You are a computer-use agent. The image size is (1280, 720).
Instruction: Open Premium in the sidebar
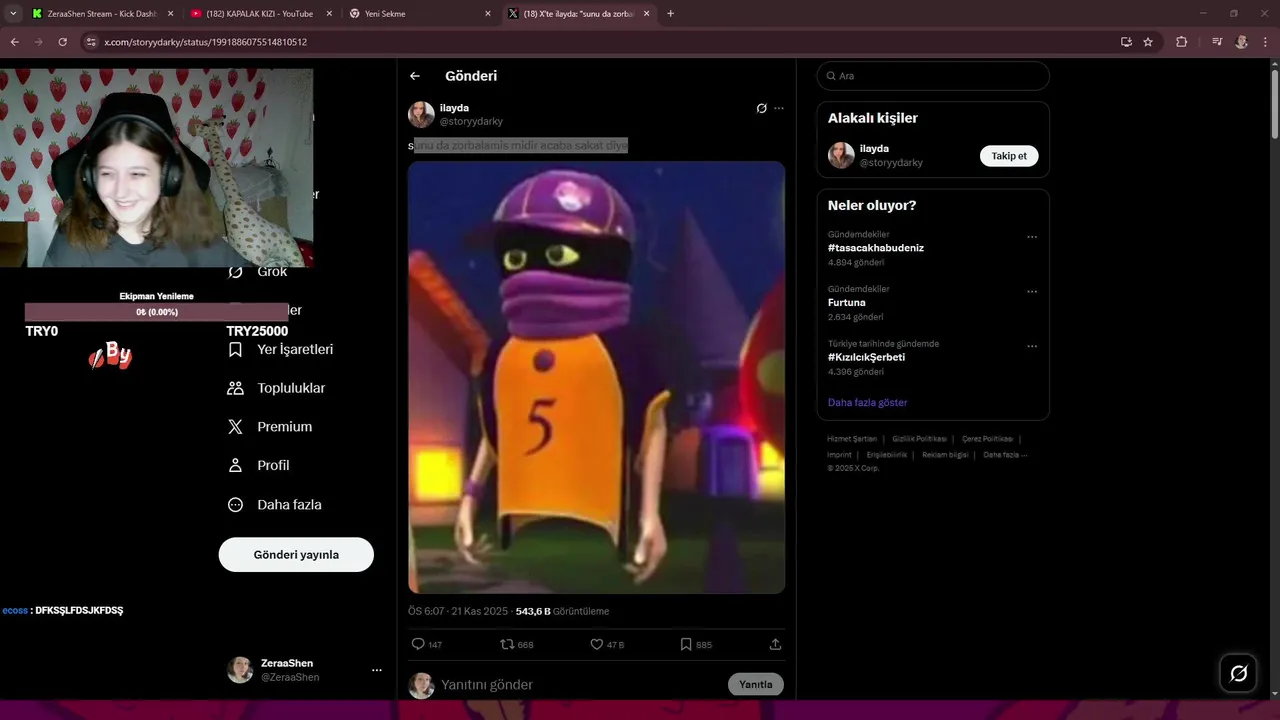click(x=270, y=427)
